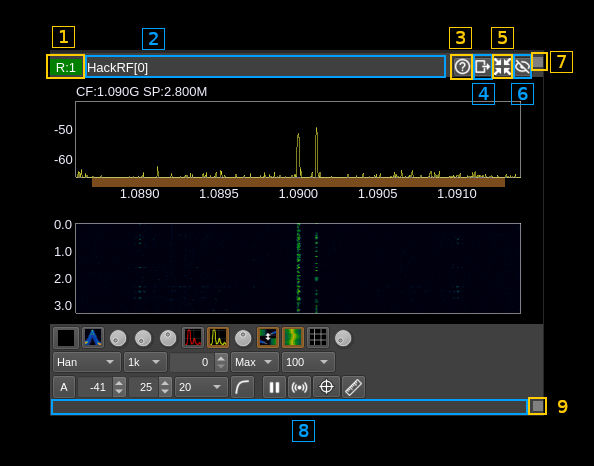Click the move-to-workspace exit arrow icon

(482, 67)
